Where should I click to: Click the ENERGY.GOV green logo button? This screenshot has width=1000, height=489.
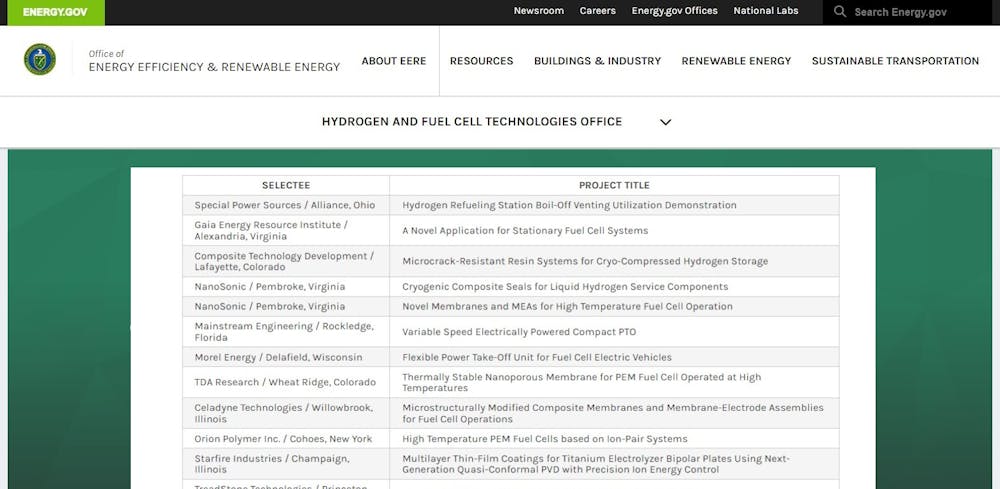(x=55, y=12)
